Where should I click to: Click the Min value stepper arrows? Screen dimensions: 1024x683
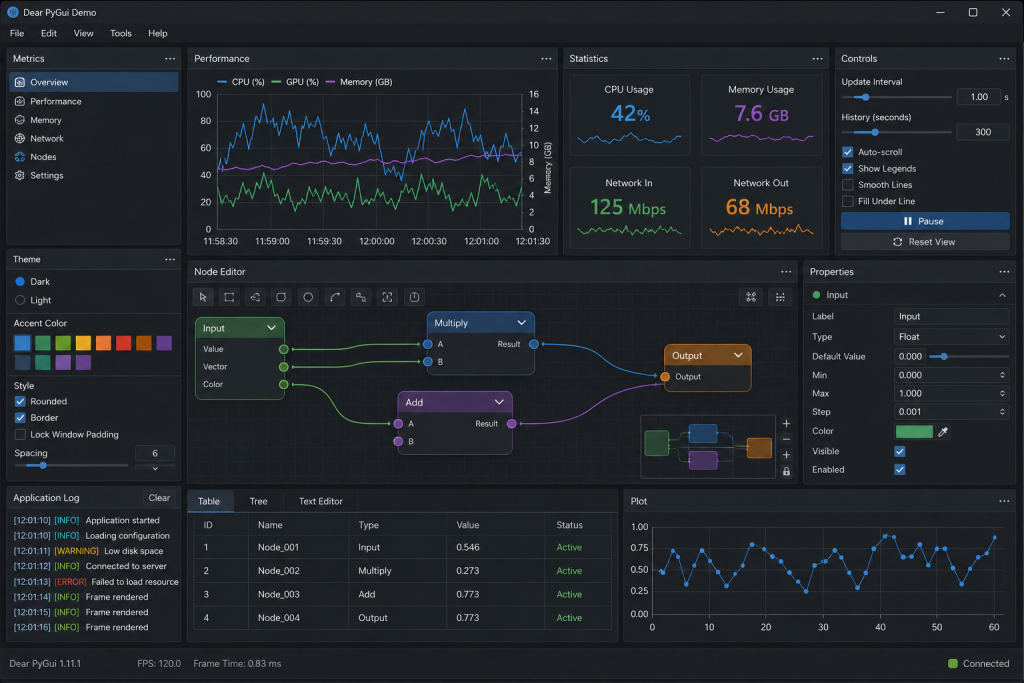click(x=1002, y=375)
